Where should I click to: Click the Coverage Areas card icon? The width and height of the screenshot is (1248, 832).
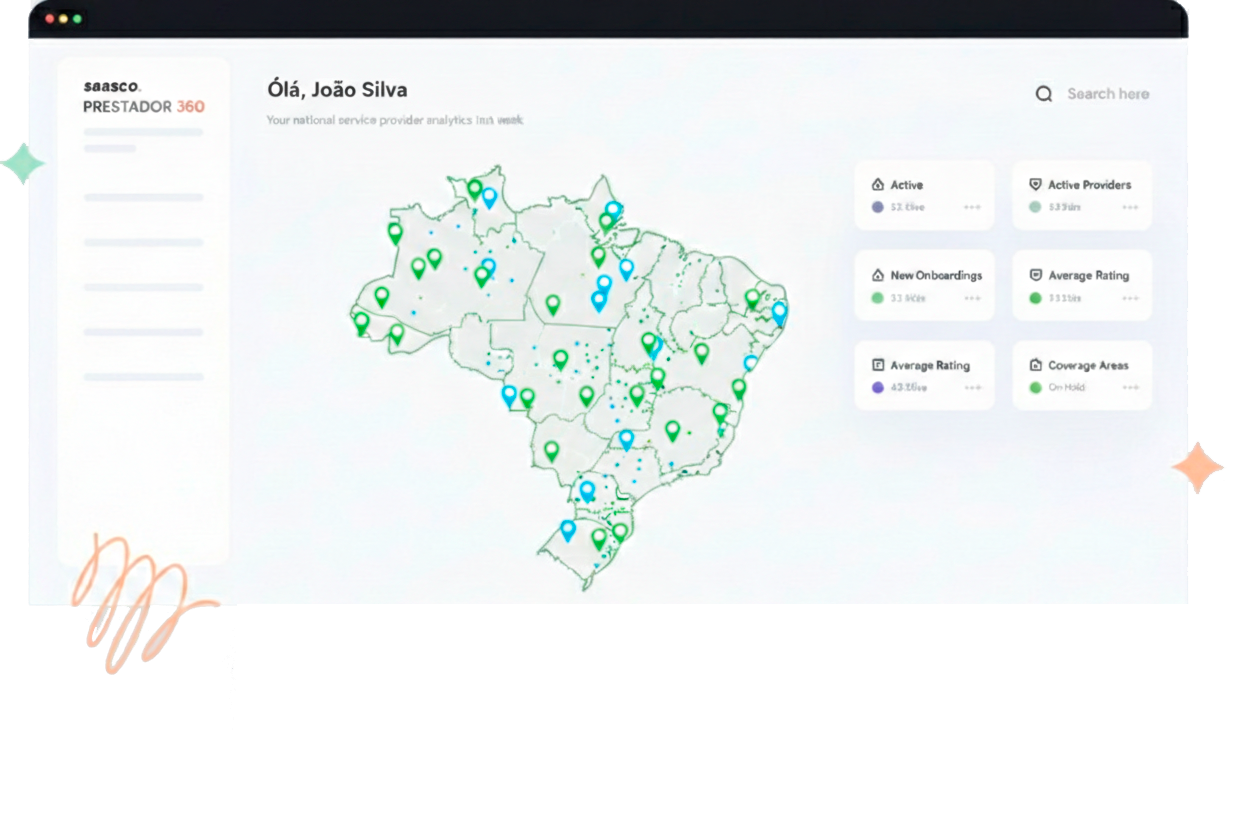pyautogui.click(x=1035, y=366)
